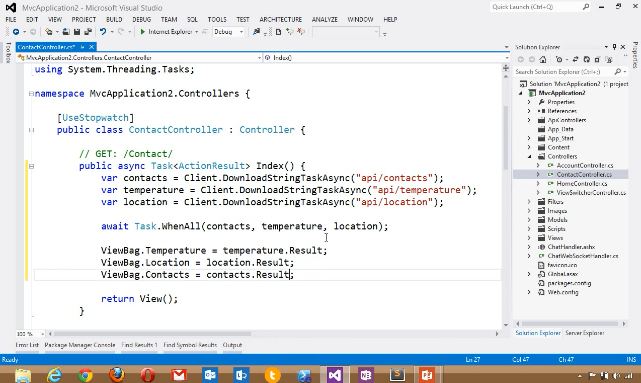Collapse the namespace outlining block
The image size is (641, 383).
(x=31, y=94)
